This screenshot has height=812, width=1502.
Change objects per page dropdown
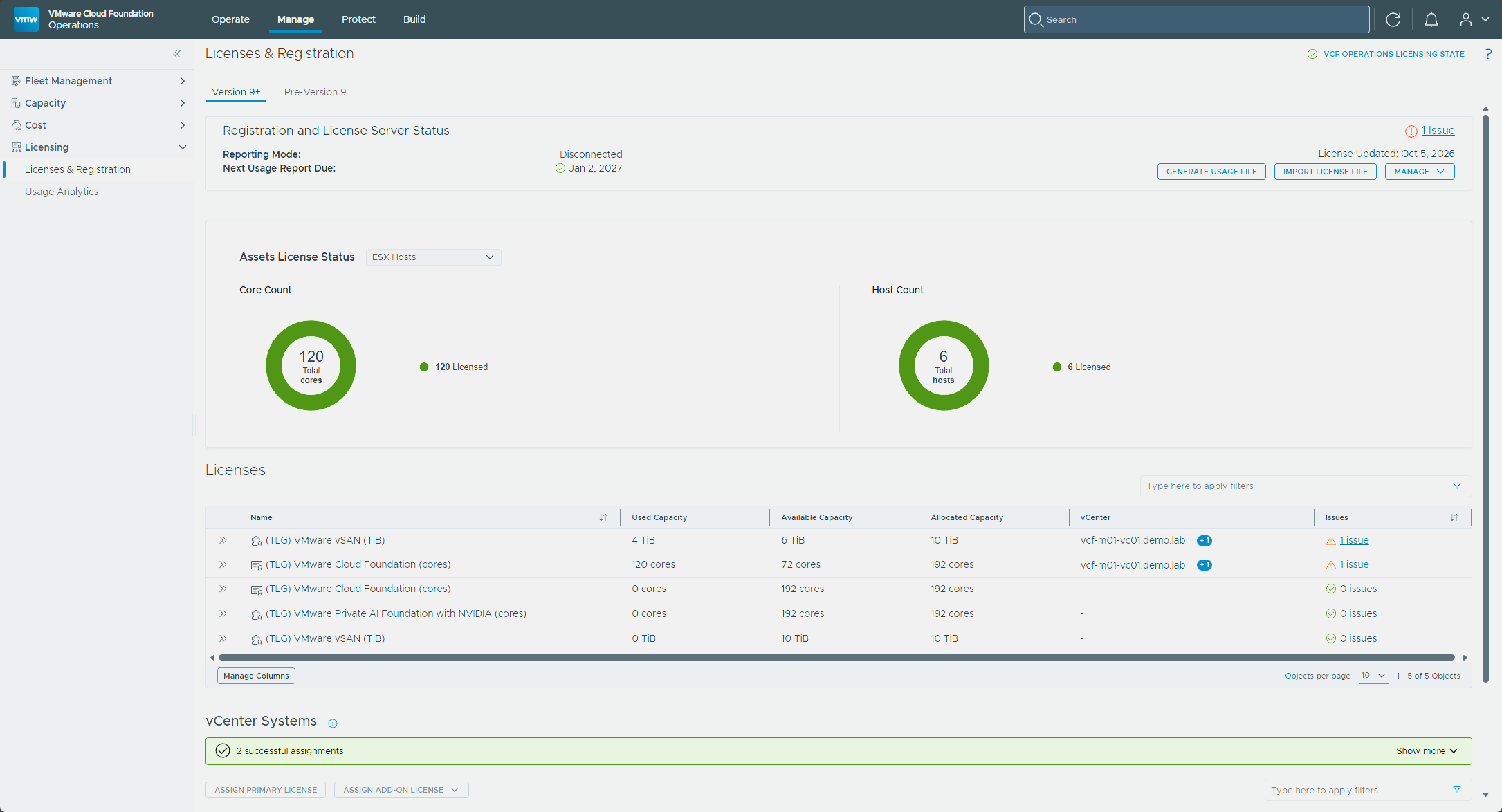[1373, 676]
